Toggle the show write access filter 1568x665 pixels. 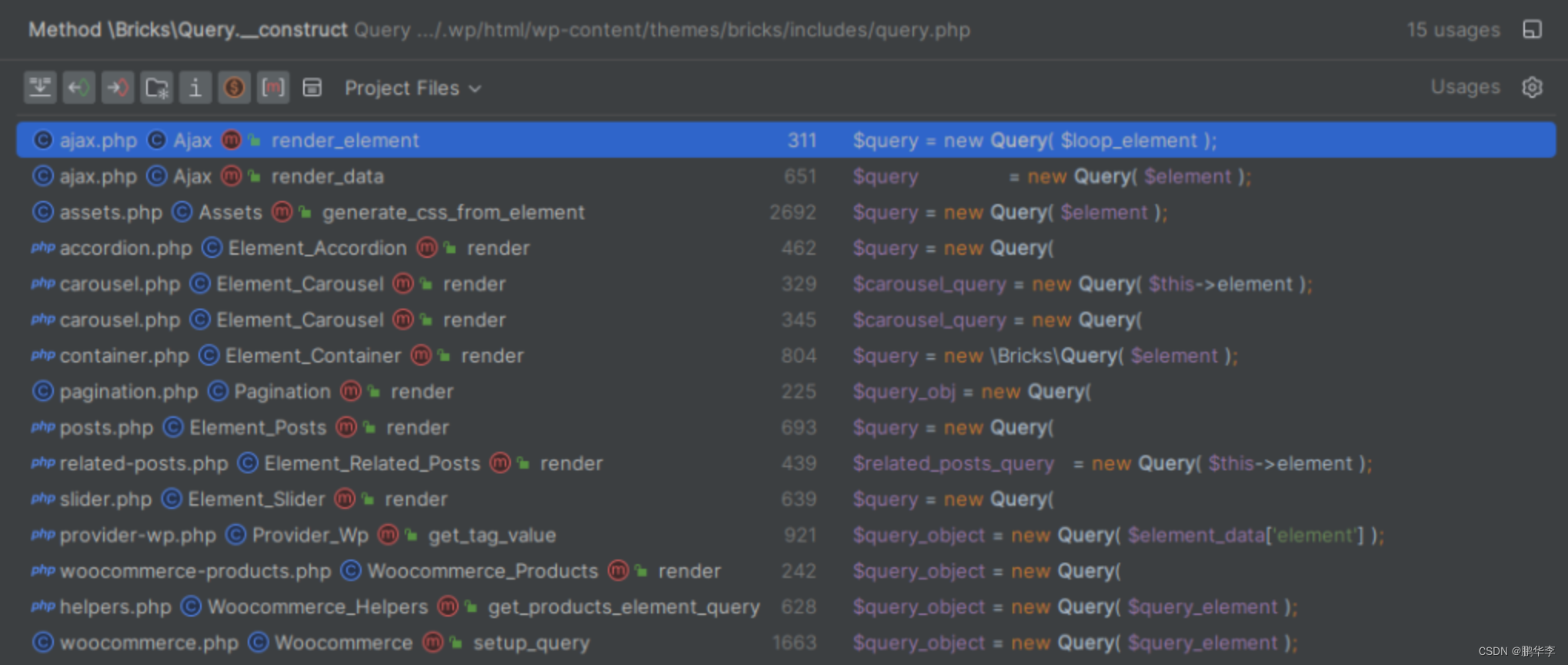point(118,88)
